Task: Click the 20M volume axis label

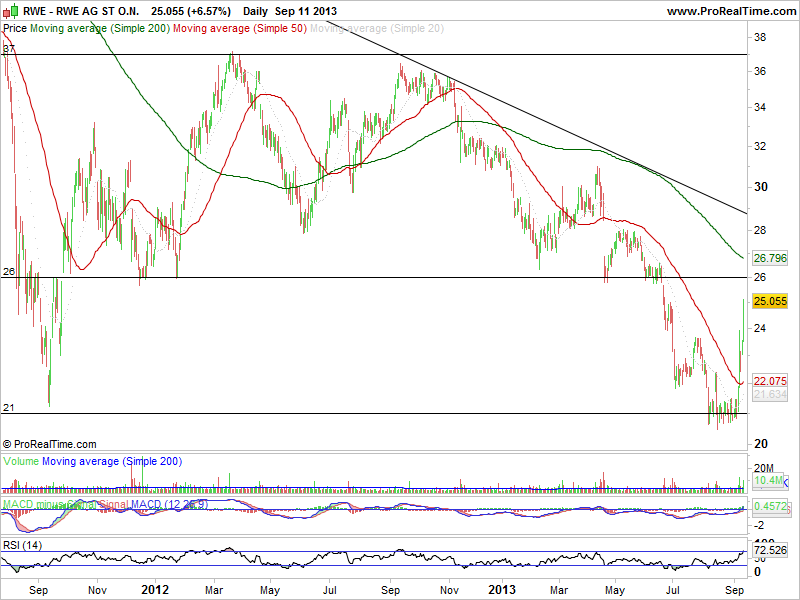Action: [764, 468]
